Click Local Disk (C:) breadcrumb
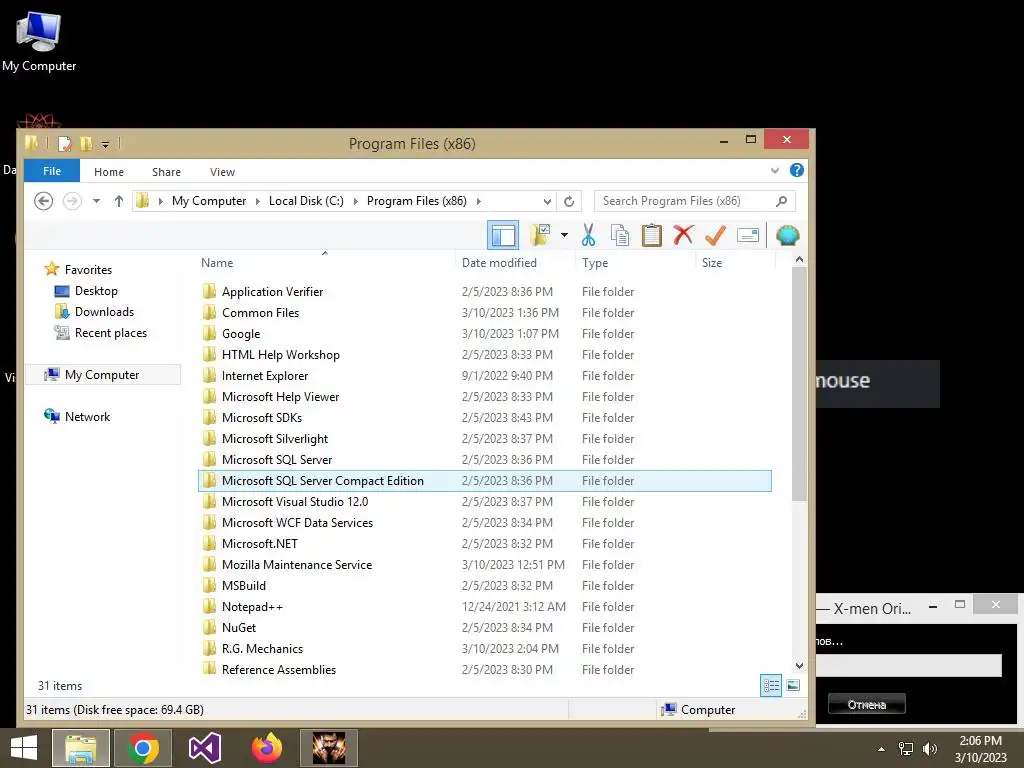 (306, 201)
